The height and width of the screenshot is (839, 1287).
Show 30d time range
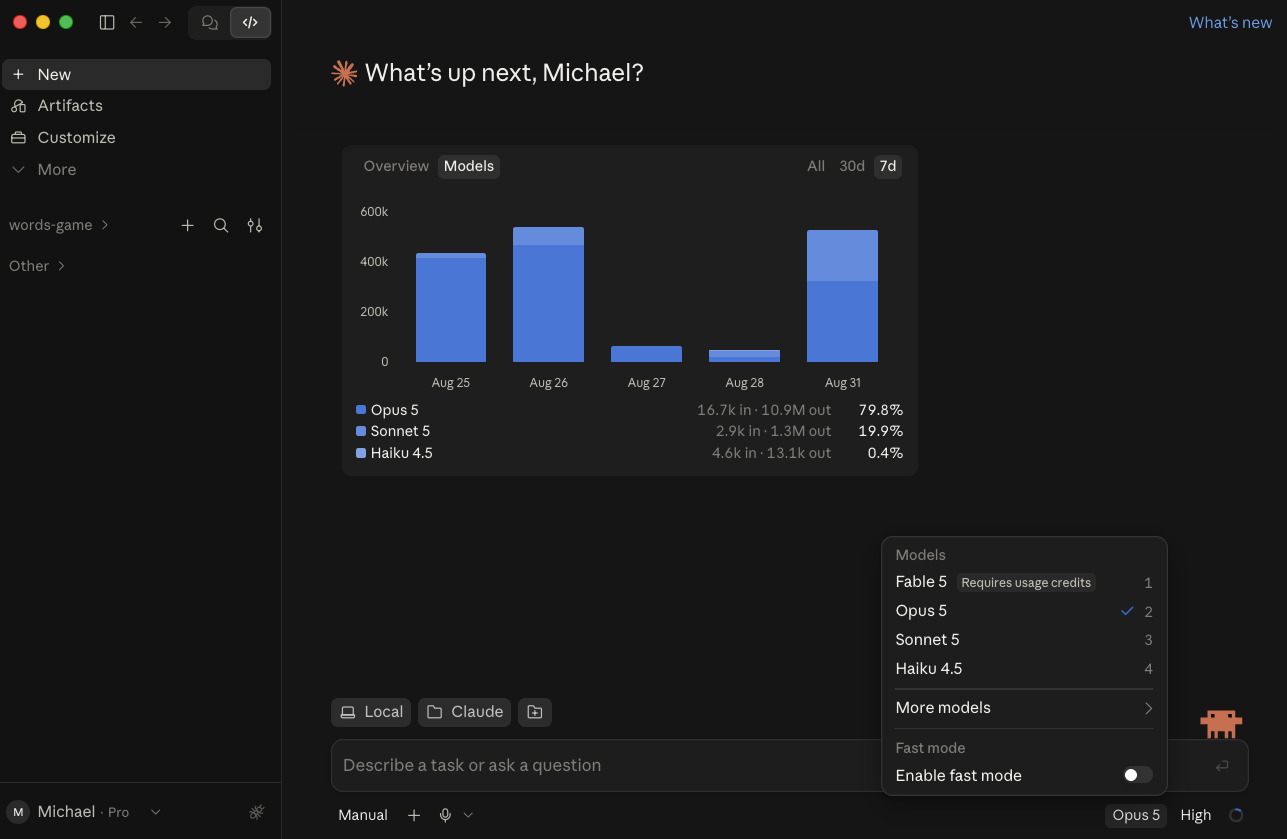pyautogui.click(x=852, y=166)
